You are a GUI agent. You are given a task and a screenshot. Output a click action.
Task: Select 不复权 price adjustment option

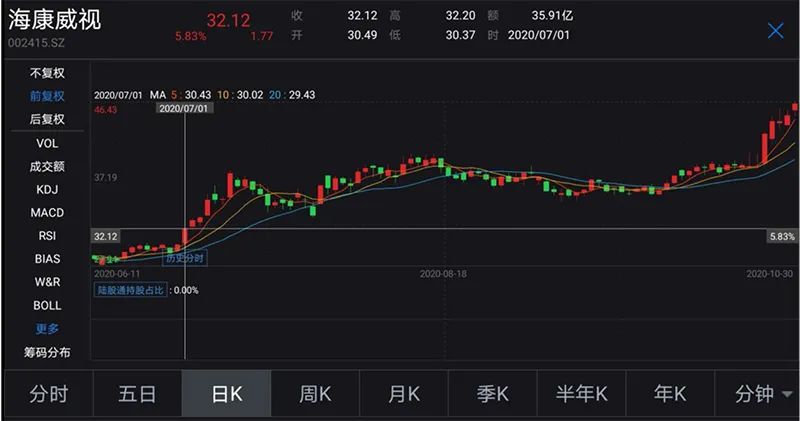pyautogui.click(x=47, y=73)
